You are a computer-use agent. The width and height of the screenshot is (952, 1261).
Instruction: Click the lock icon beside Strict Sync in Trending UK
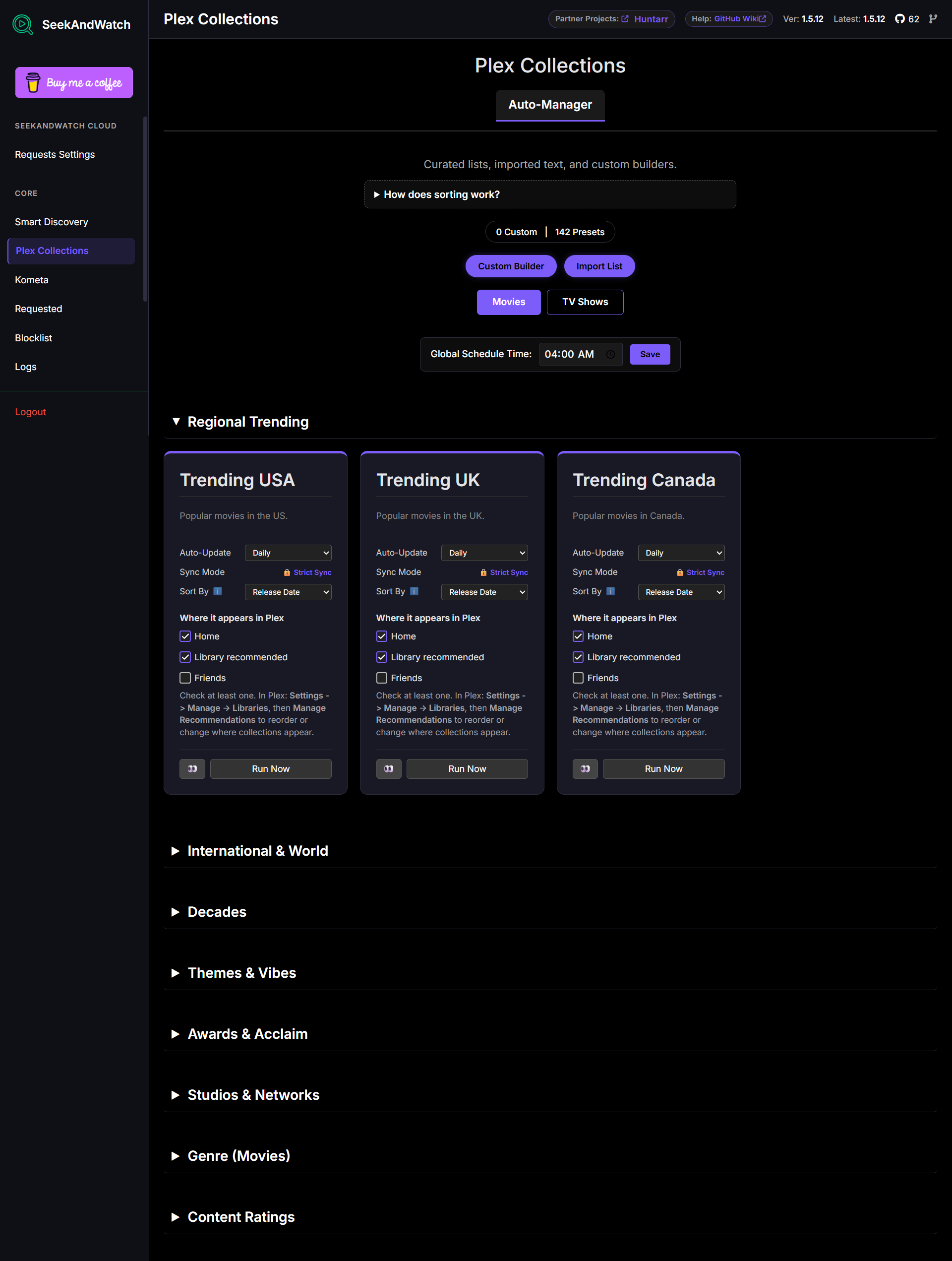click(x=484, y=572)
